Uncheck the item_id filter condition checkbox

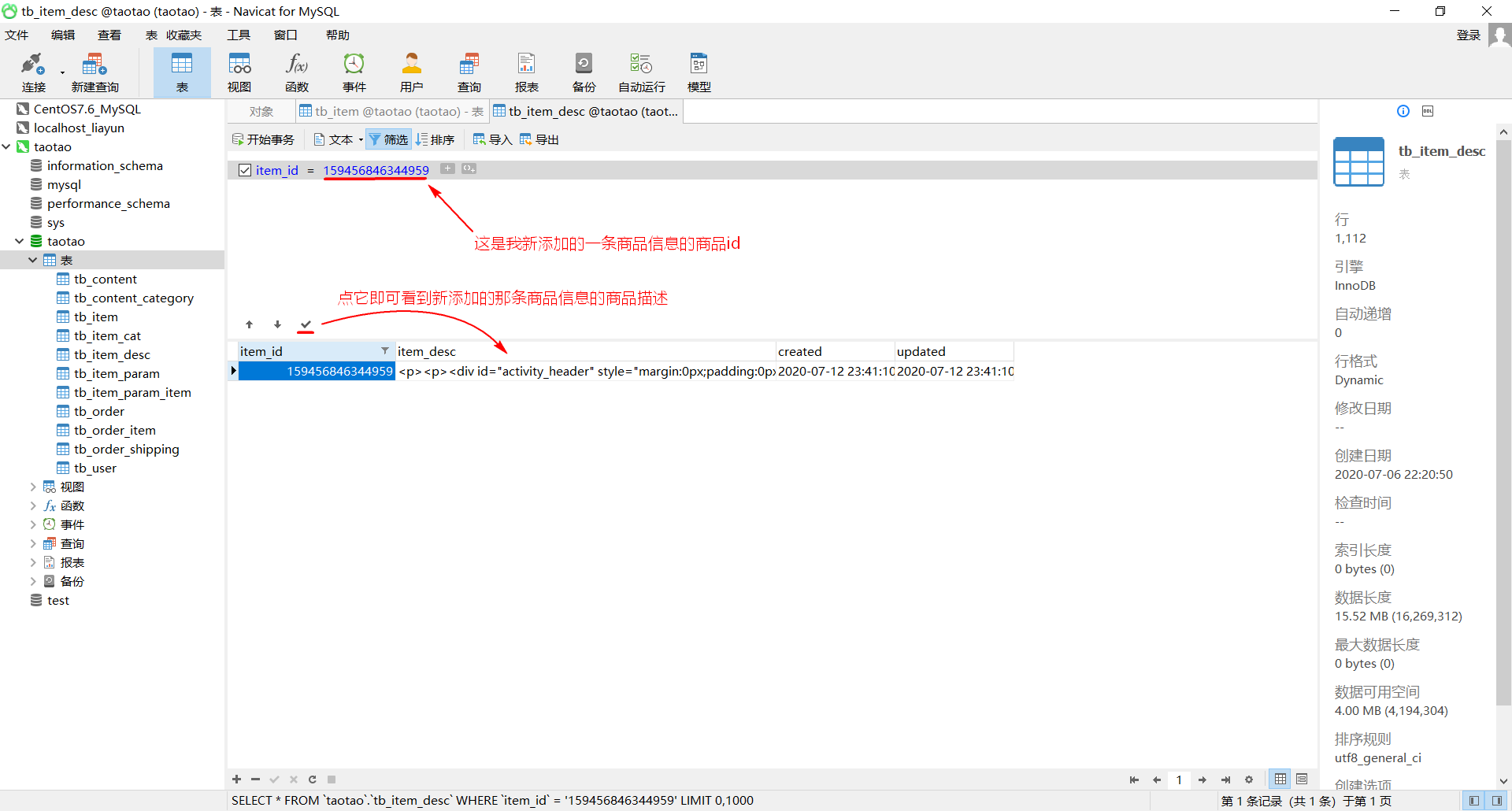pos(245,170)
